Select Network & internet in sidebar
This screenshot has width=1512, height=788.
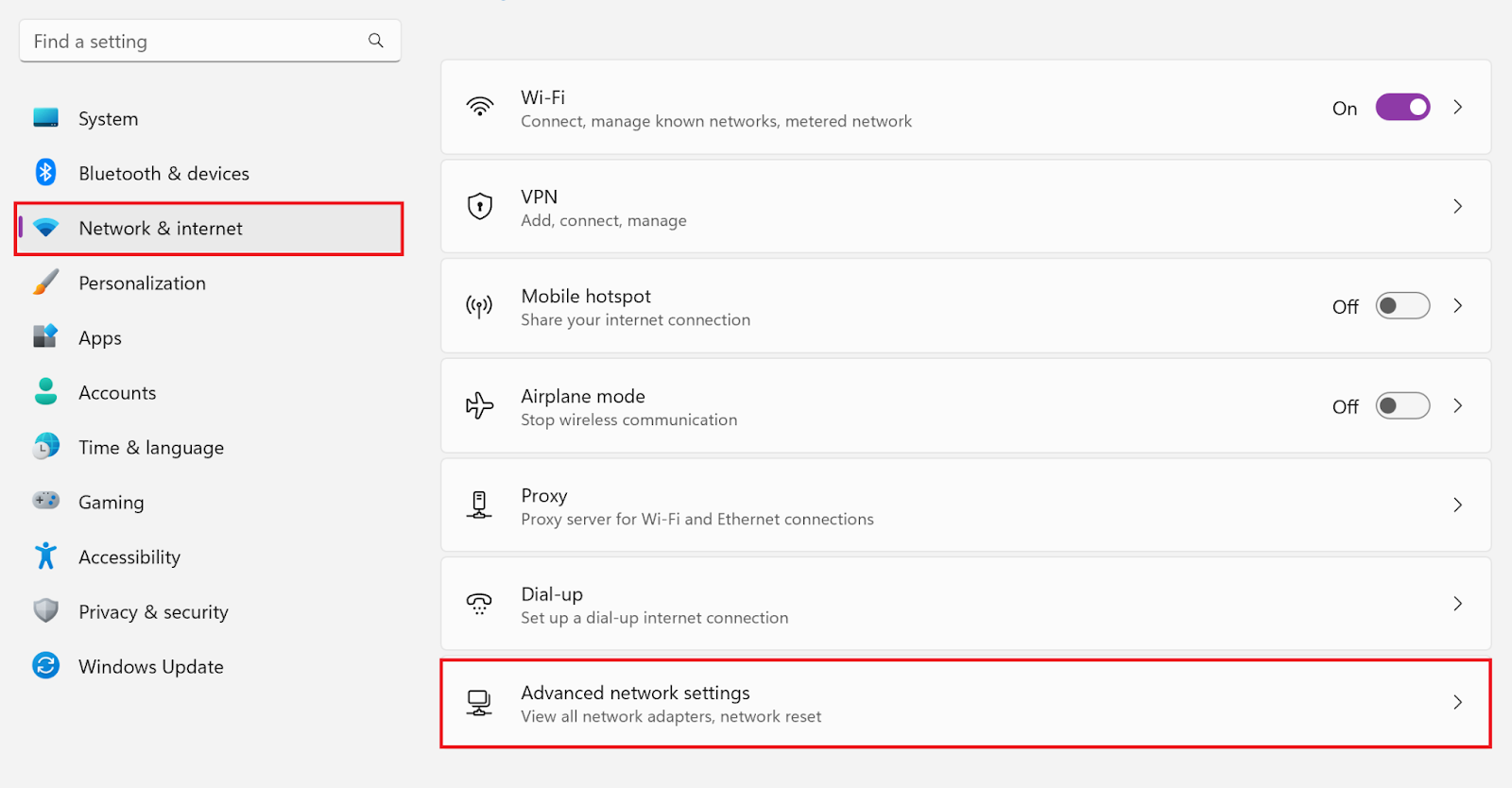pyautogui.click(x=161, y=229)
